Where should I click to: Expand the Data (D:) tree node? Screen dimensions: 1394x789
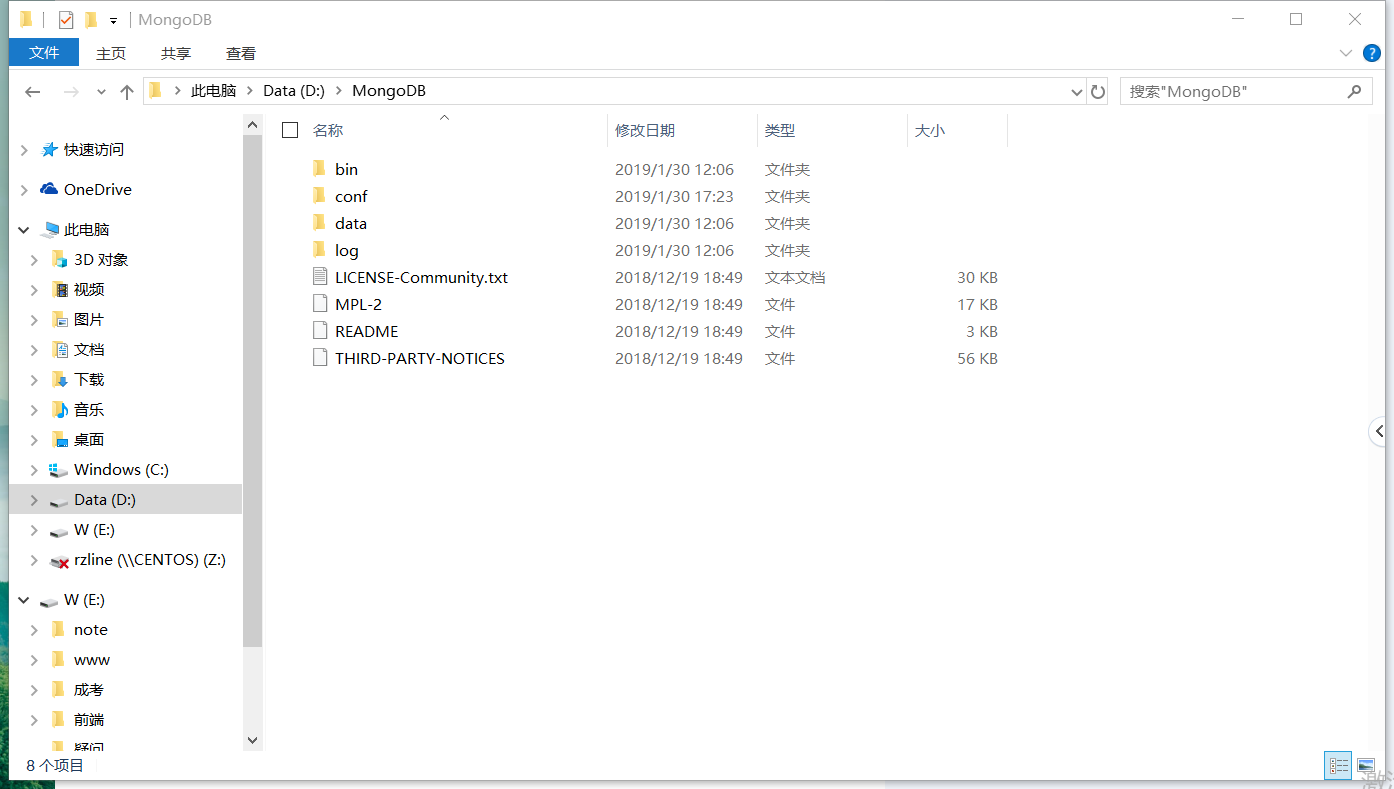34,500
